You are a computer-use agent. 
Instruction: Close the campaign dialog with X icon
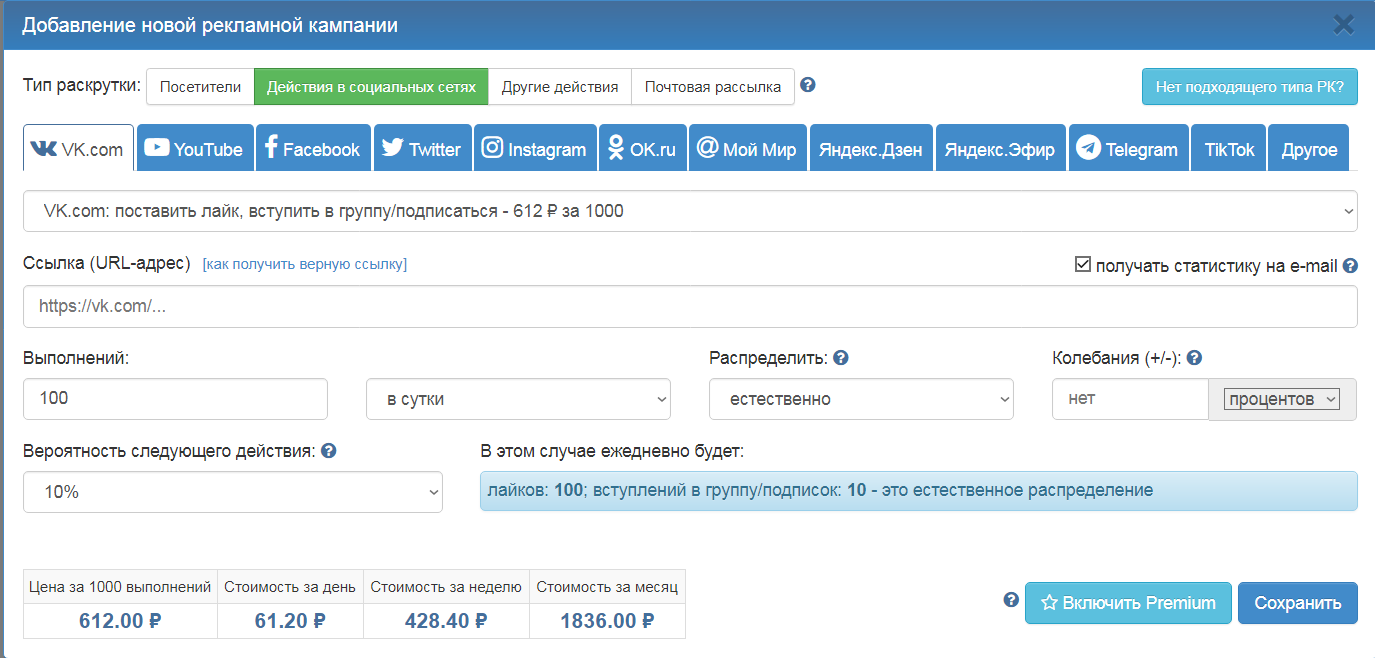1344,25
